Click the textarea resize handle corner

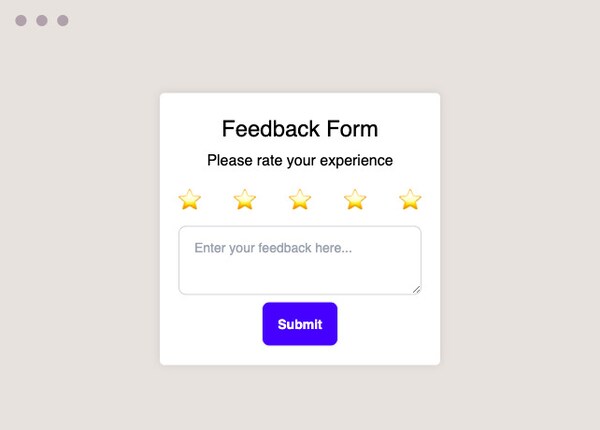(416, 290)
